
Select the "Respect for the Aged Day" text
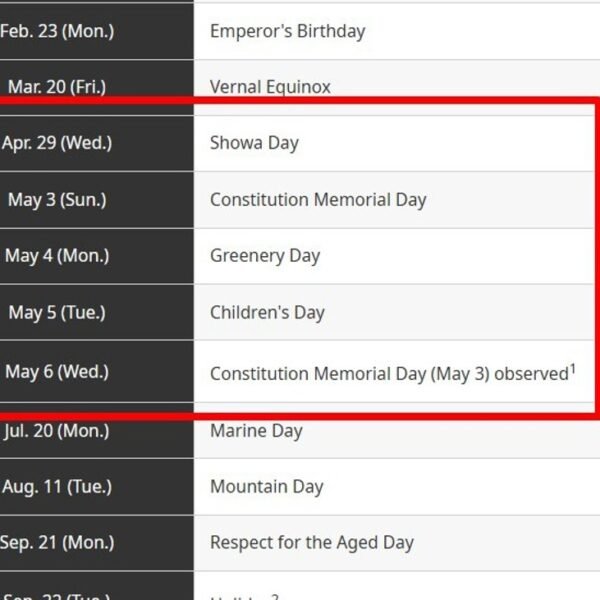point(312,543)
